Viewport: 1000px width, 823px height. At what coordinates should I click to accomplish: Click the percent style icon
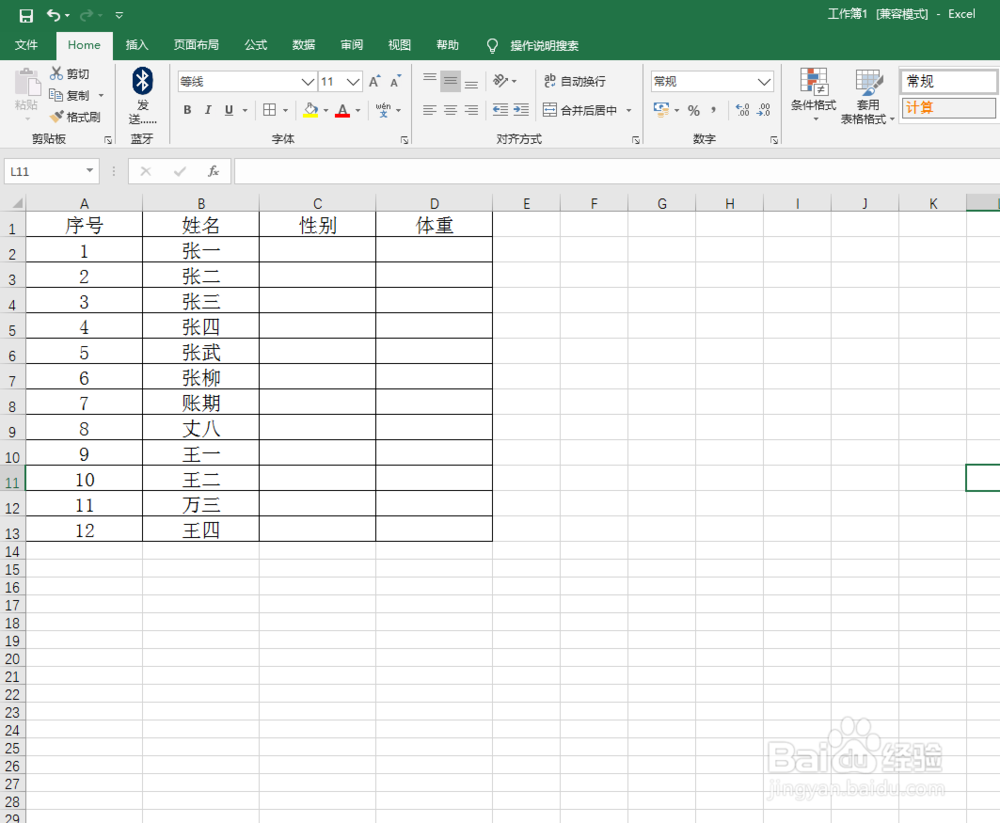694,110
